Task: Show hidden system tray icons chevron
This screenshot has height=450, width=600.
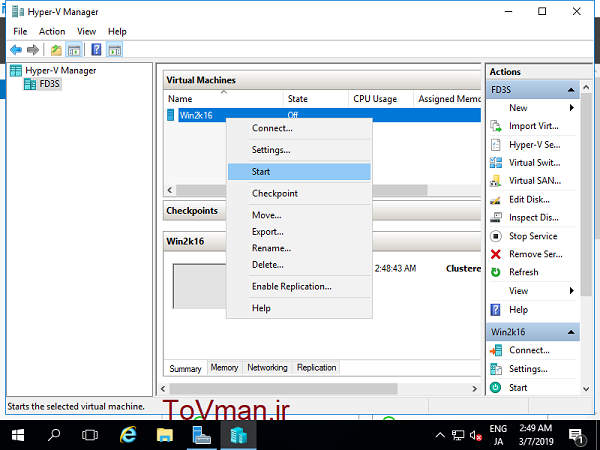Action: coord(440,435)
